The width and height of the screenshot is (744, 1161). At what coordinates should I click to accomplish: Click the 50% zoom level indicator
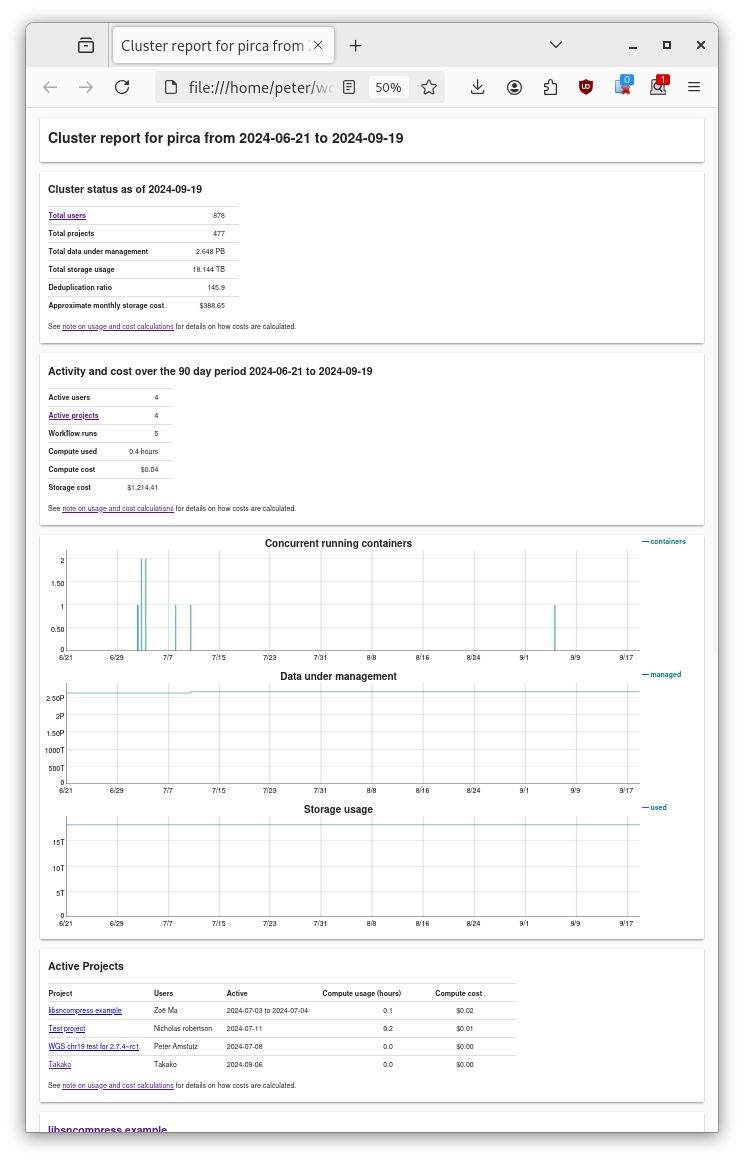tap(388, 87)
